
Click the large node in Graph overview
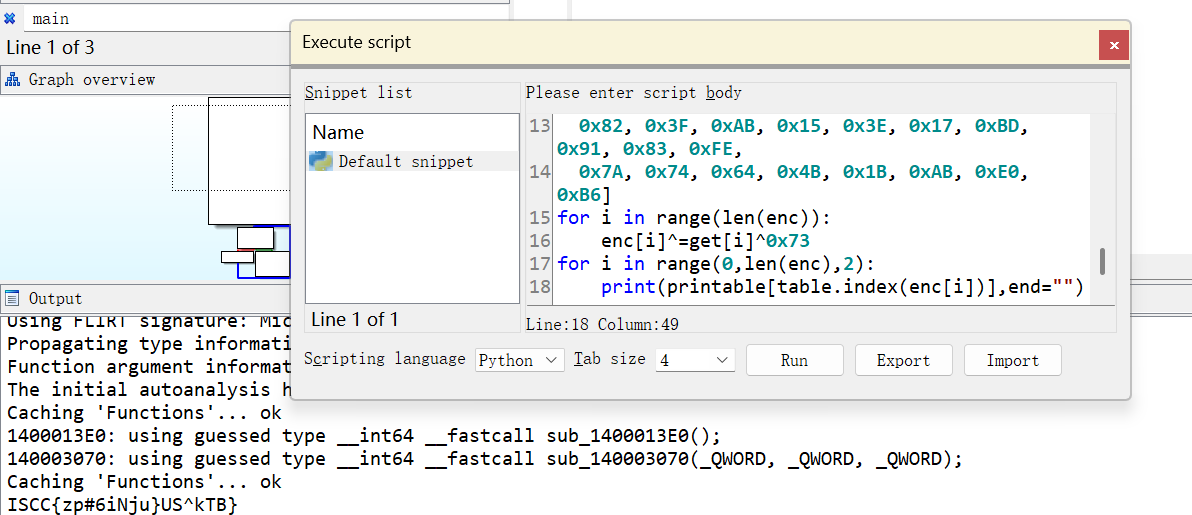249,161
